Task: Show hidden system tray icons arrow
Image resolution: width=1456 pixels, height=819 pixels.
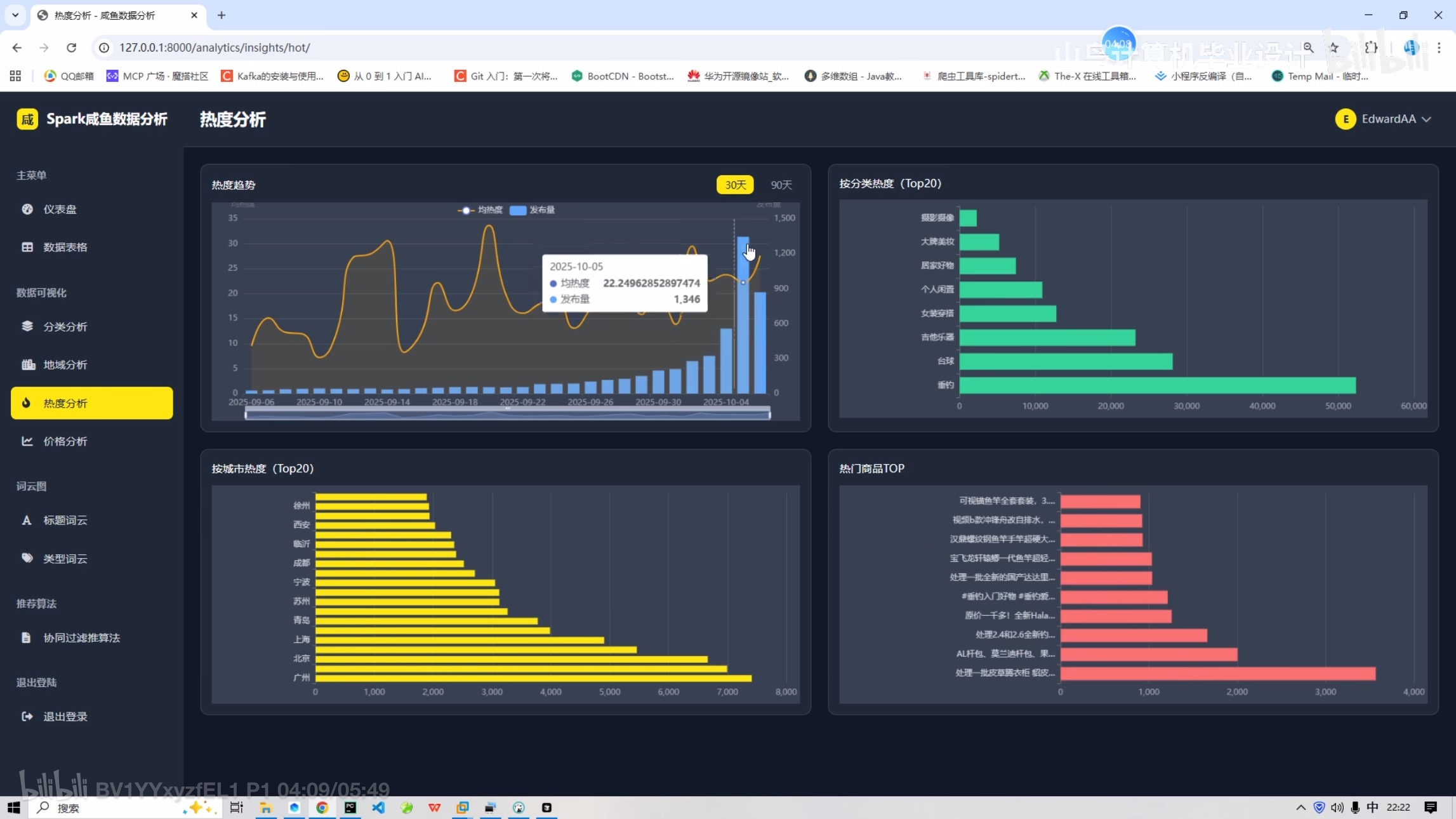Action: (1300, 808)
